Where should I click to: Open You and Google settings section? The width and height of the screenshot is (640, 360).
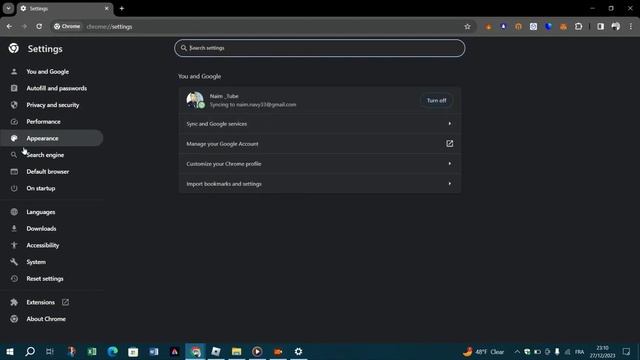(x=47, y=71)
